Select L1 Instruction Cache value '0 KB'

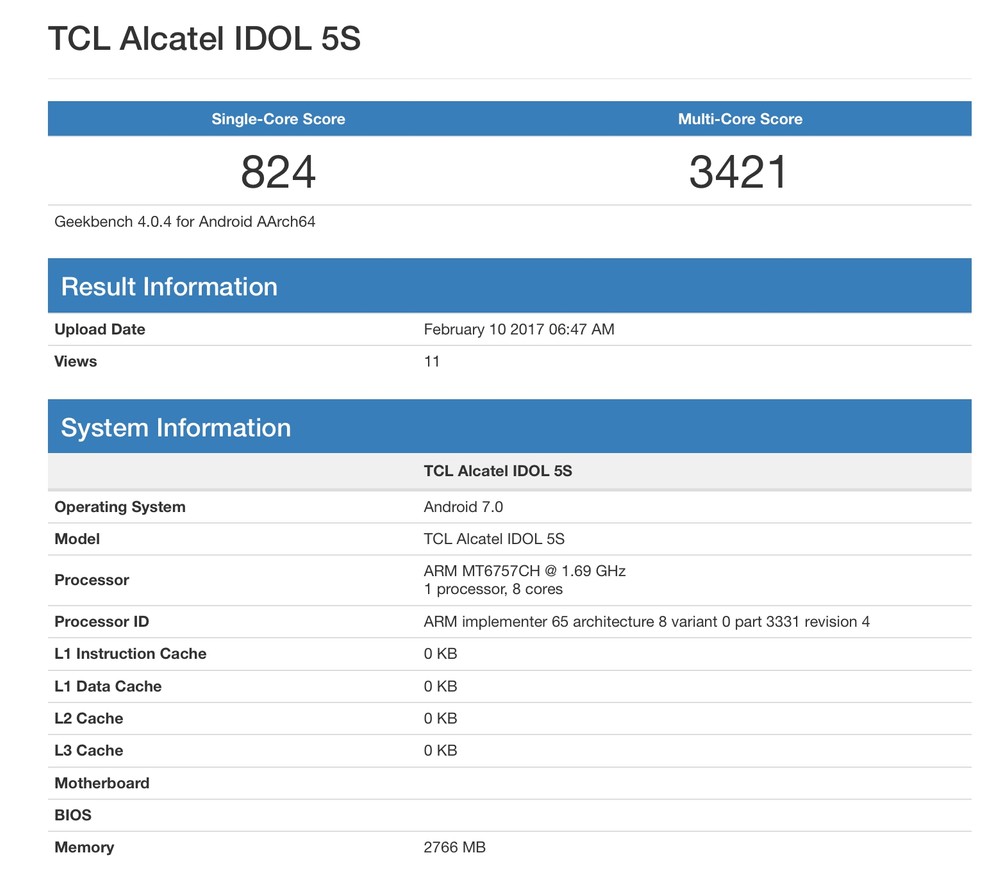(x=441, y=654)
